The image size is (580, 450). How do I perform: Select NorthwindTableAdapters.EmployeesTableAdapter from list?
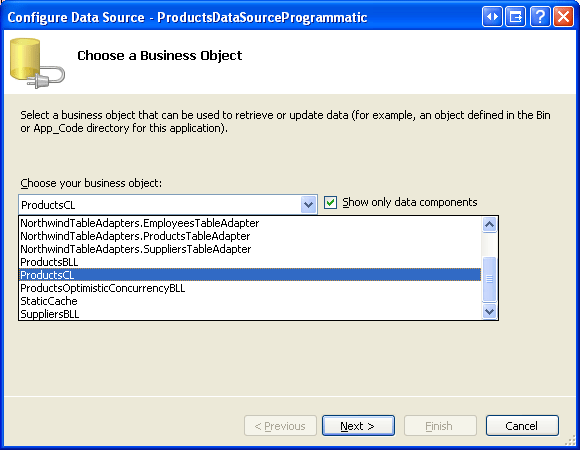pyautogui.click(x=250, y=223)
